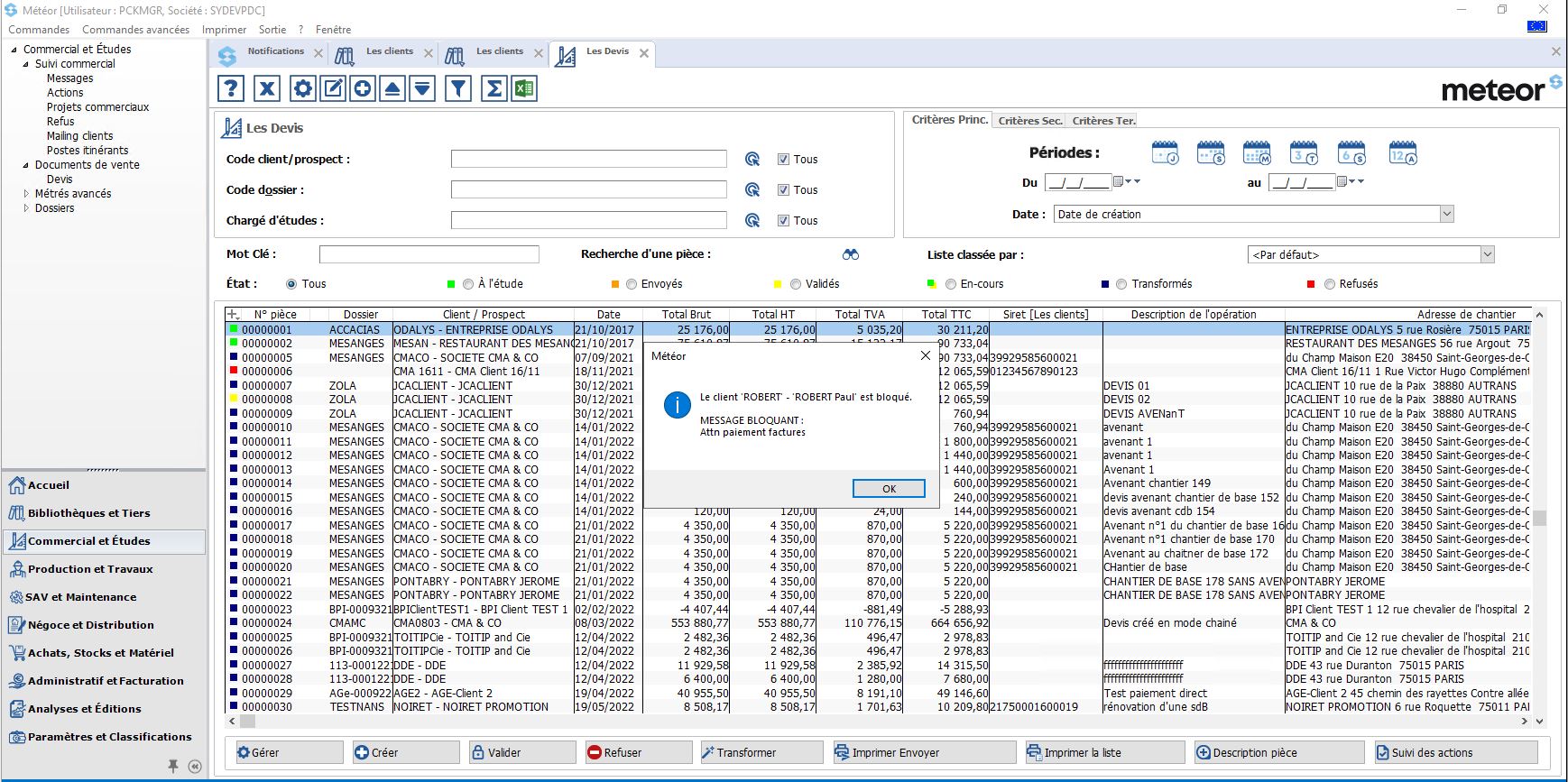The image size is (1568, 782).
Task: Click lookup icon next to Chargé d'études
Action: [752, 221]
